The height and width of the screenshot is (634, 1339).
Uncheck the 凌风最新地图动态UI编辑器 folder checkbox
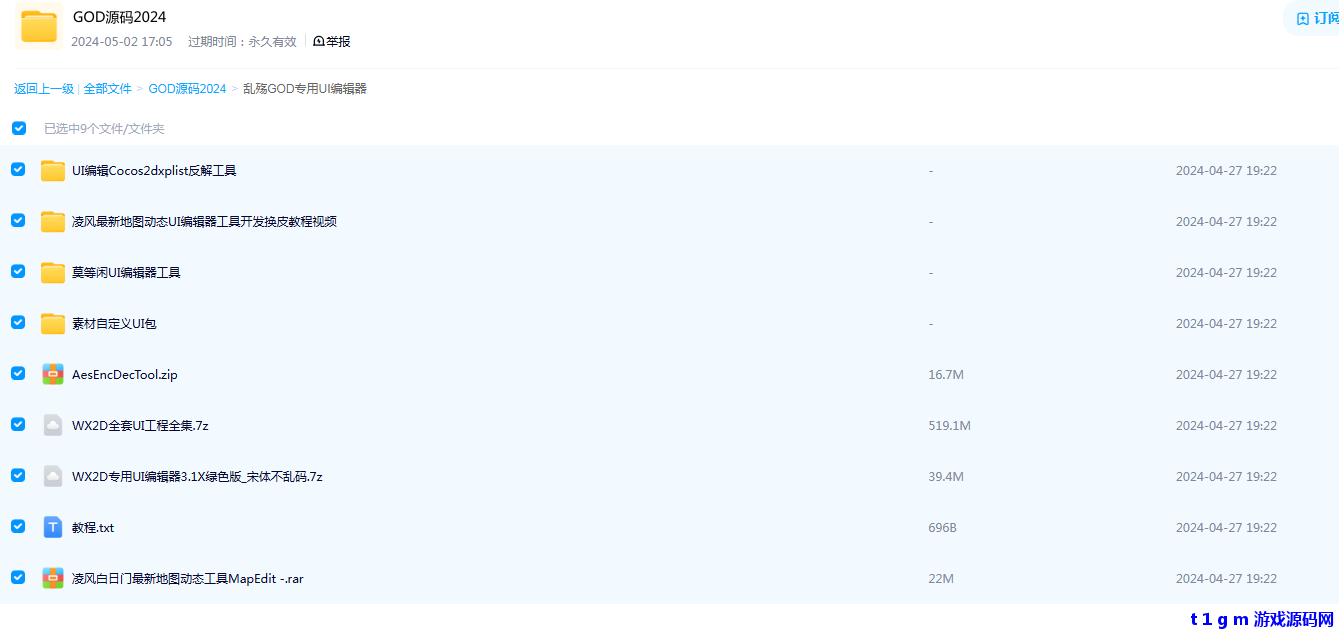point(18,220)
